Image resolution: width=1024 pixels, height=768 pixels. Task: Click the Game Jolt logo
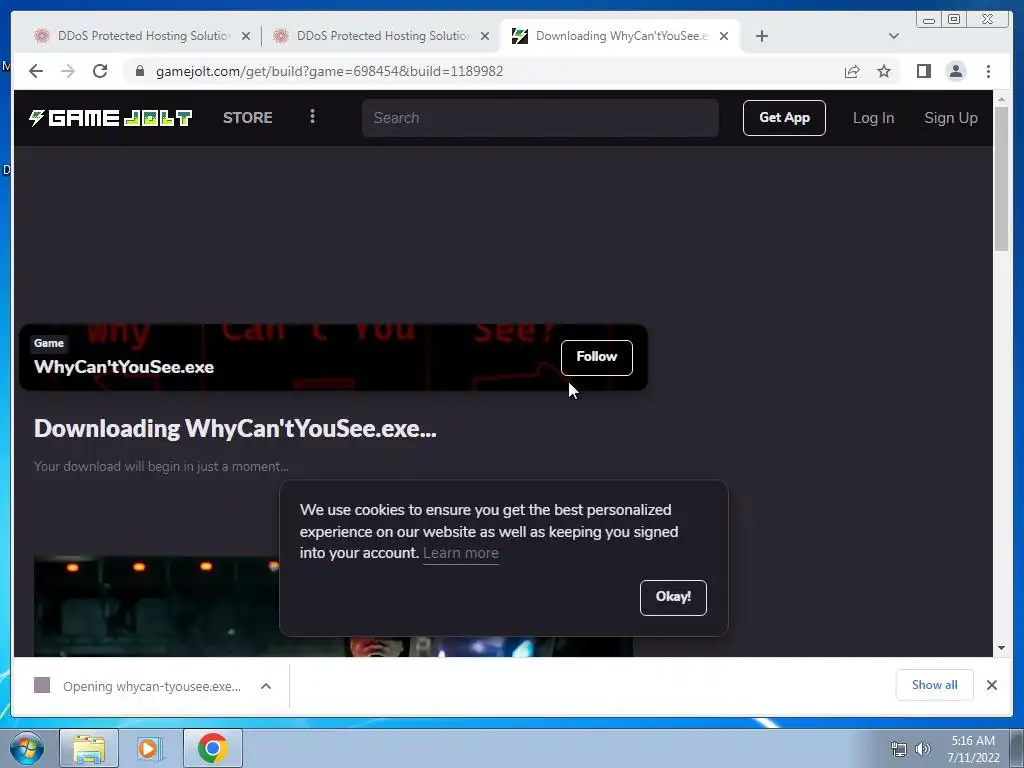click(x=110, y=118)
